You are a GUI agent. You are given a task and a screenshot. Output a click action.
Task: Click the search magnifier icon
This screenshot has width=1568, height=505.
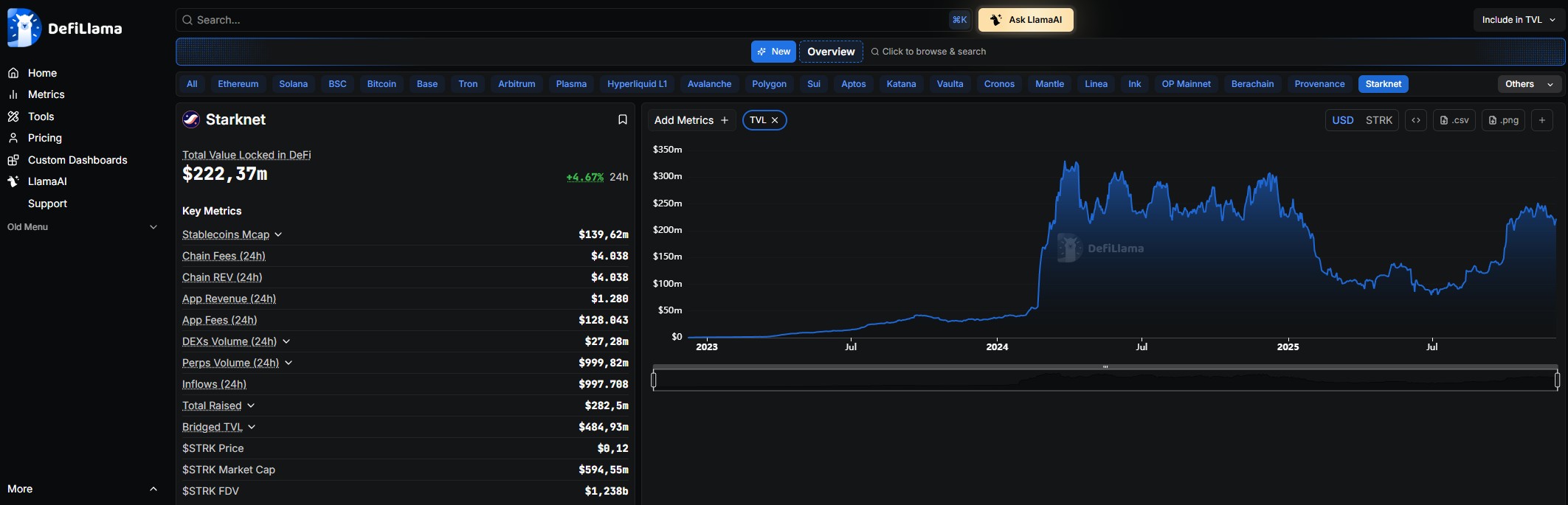click(187, 20)
